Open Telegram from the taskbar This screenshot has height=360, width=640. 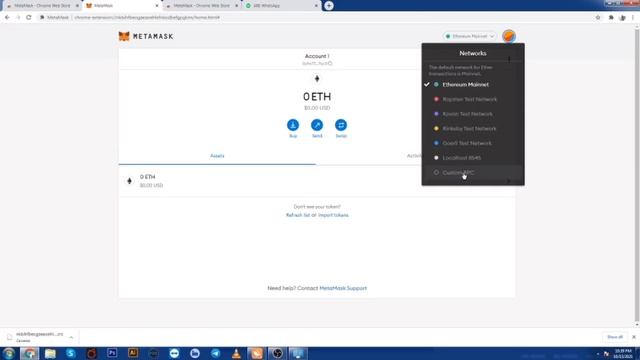216,353
